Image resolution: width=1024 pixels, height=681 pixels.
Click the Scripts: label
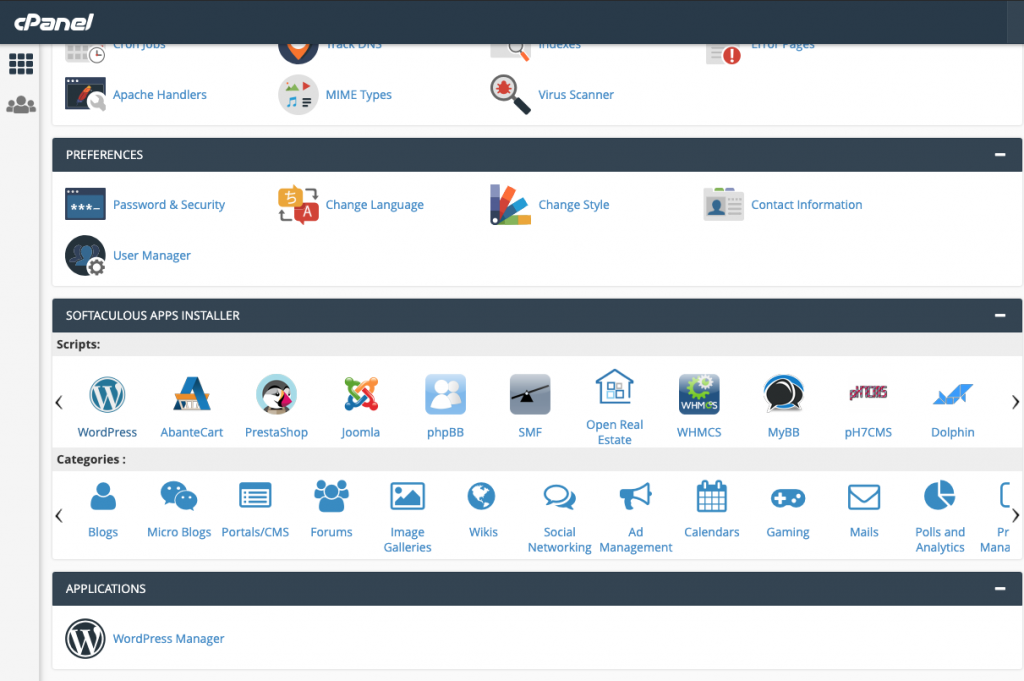click(78, 344)
